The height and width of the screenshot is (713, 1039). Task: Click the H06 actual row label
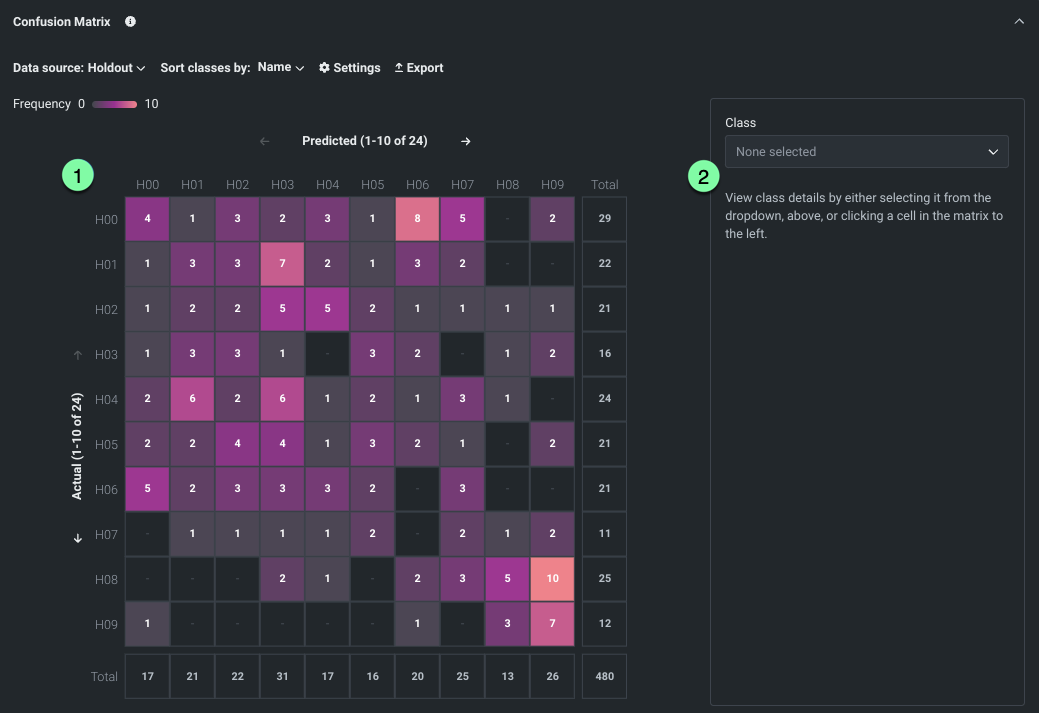pyautogui.click(x=106, y=490)
